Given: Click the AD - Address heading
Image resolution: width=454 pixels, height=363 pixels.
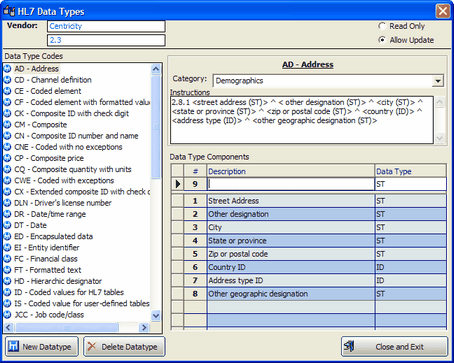Looking at the screenshot, I should (x=308, y=65).
